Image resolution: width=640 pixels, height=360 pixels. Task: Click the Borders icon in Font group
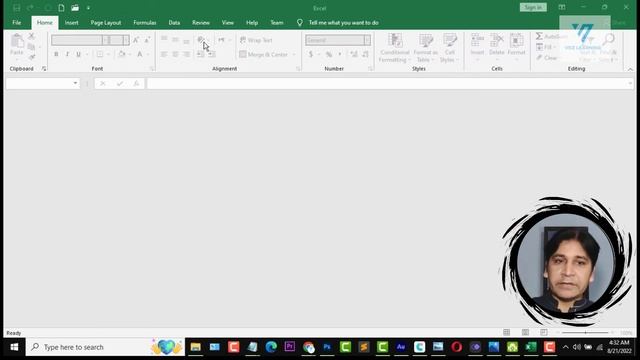point(100,54)
